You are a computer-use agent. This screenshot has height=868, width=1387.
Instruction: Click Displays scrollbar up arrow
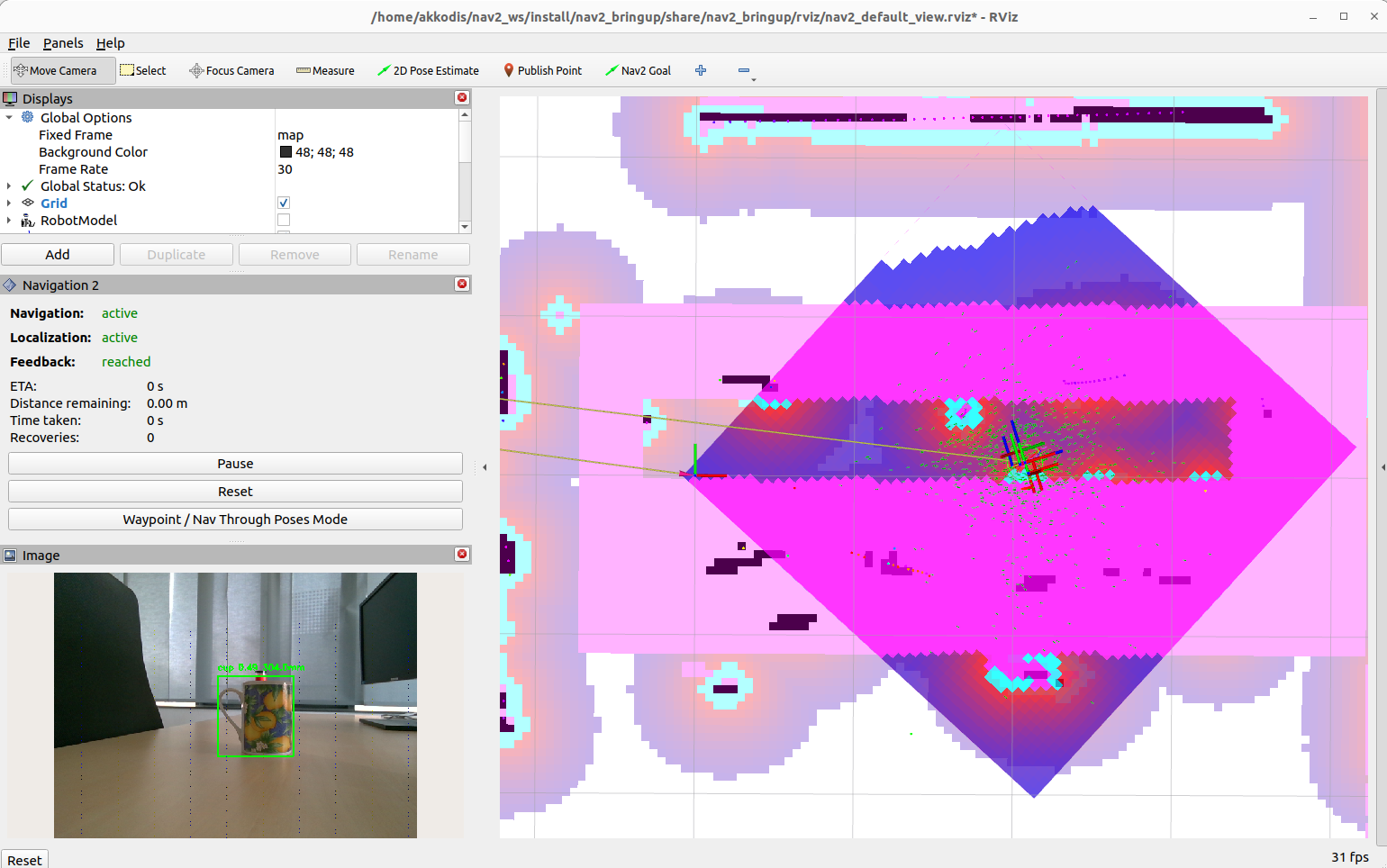pos(465,114)
